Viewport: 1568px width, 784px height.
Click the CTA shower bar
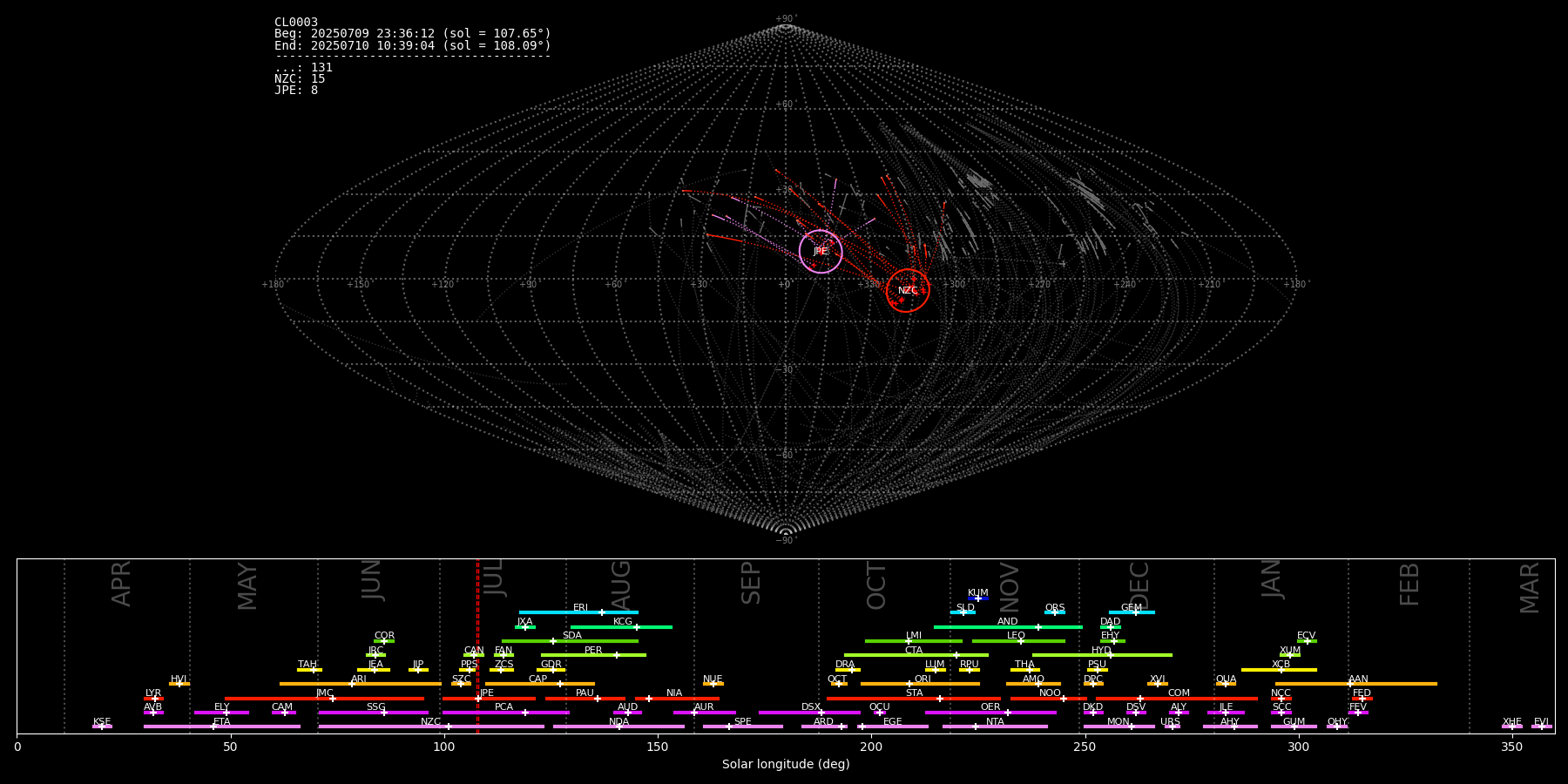click(x=916, y=655)
